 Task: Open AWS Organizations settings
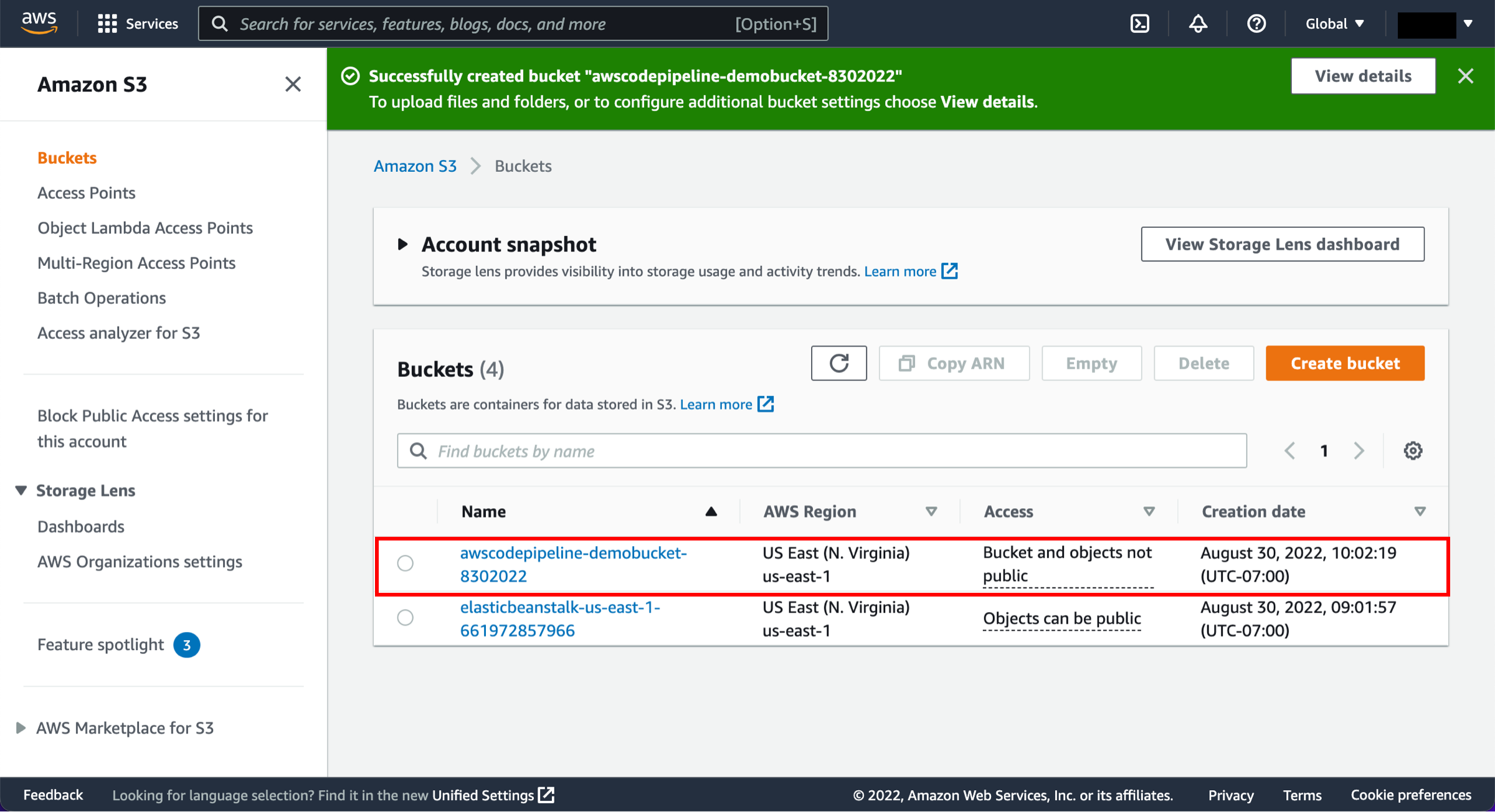point(140,561)
